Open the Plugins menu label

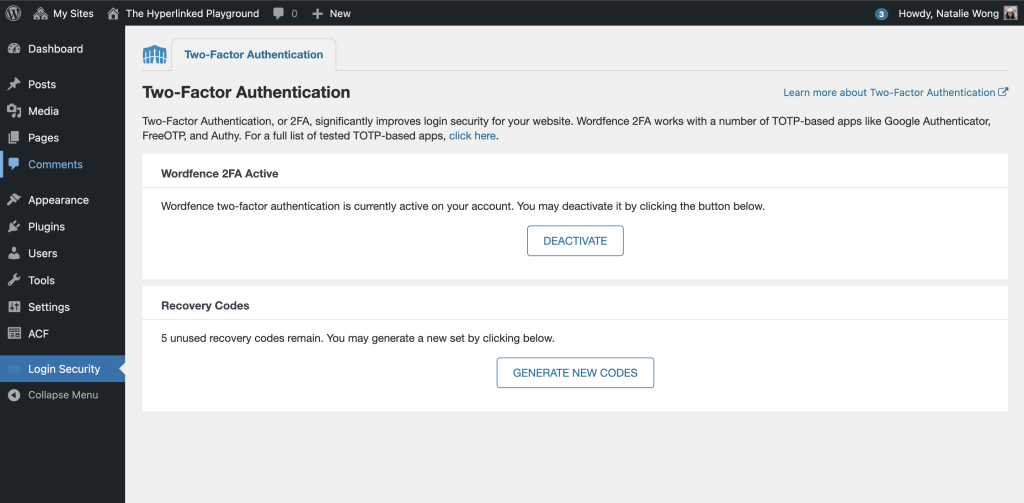pos(46,227)
